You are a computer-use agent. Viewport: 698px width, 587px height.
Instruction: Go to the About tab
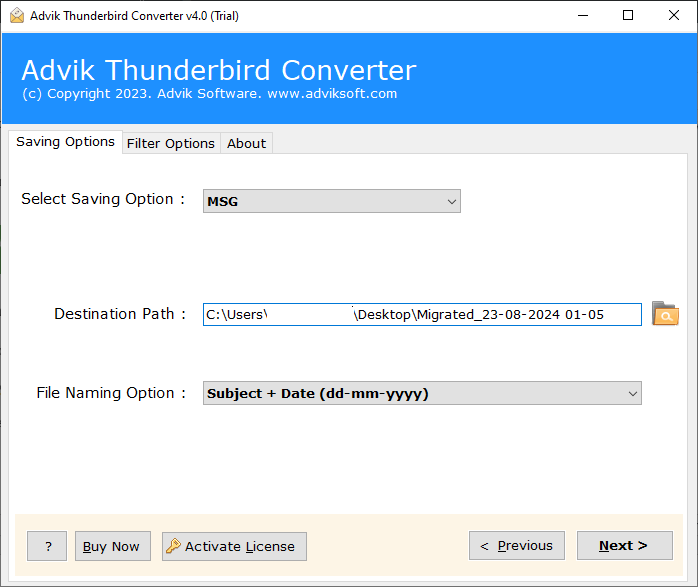click(x=246, y=143)
